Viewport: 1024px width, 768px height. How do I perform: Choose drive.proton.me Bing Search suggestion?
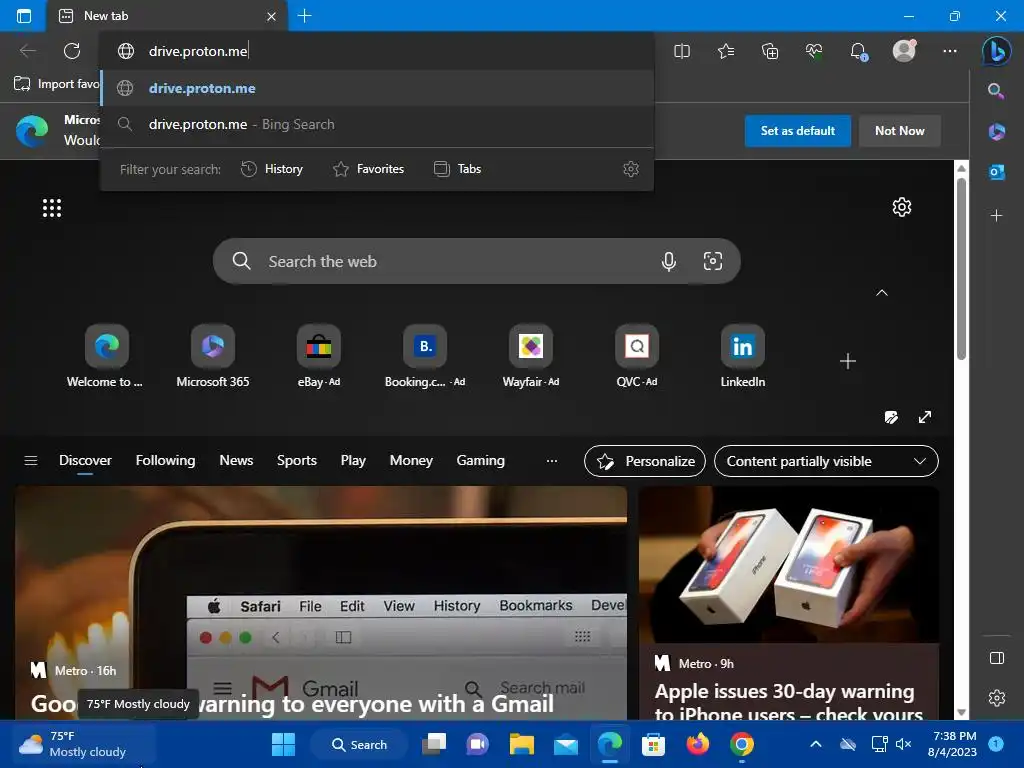pyautogui.click(x=377, y=124)
